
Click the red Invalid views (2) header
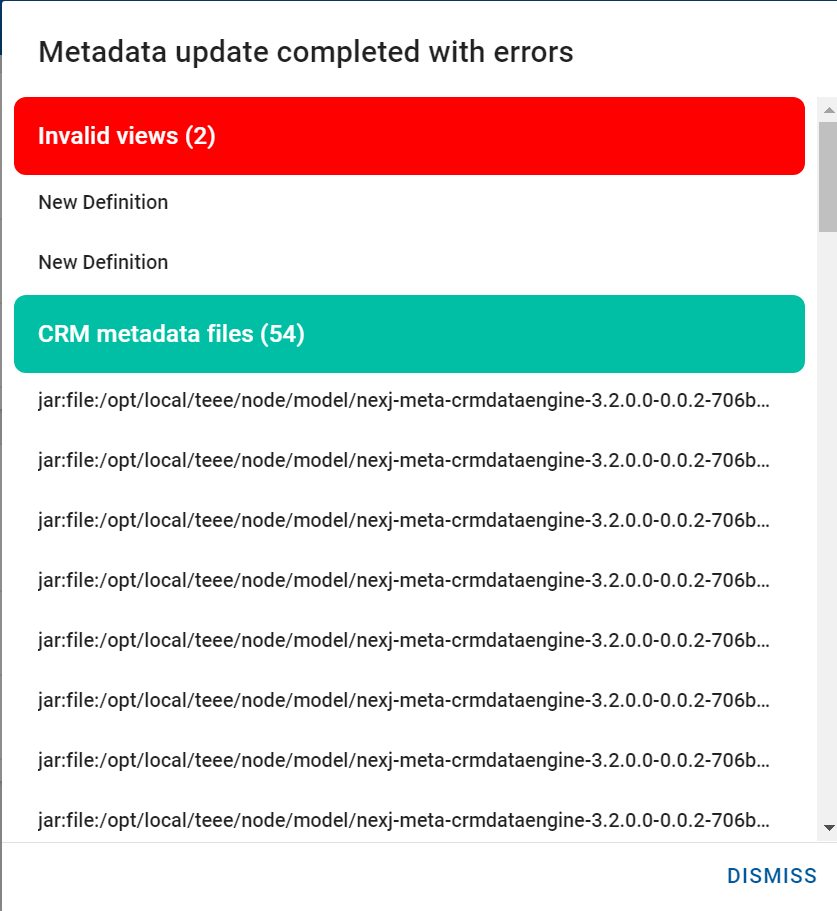(x=409, y=136)
